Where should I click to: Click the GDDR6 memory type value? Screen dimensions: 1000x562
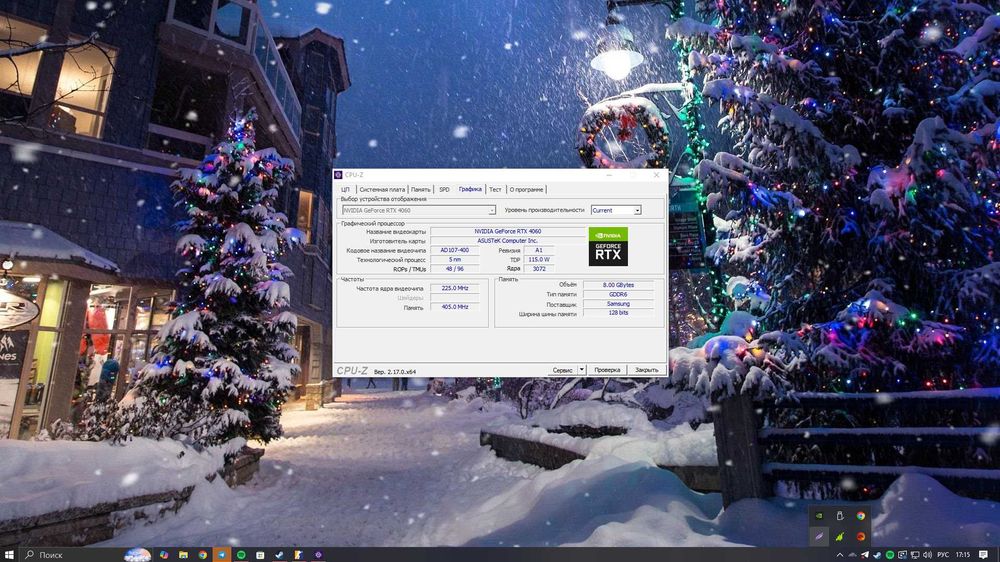(618, 295)
